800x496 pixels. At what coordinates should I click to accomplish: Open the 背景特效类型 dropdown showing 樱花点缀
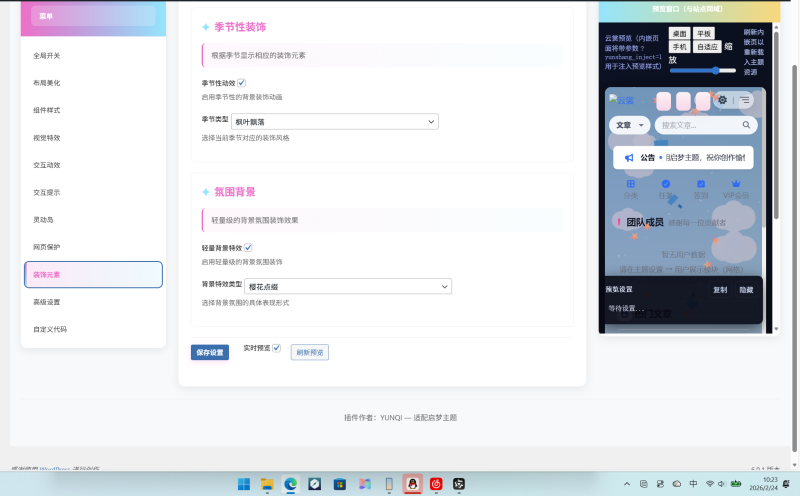pyautogui.click(x=348, y=286)
